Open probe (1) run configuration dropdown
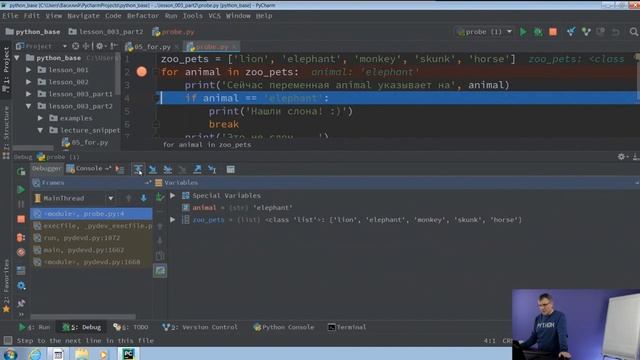The width and height of the screenshot is (640, 360). pyautogui.click(x=484, y=32)
